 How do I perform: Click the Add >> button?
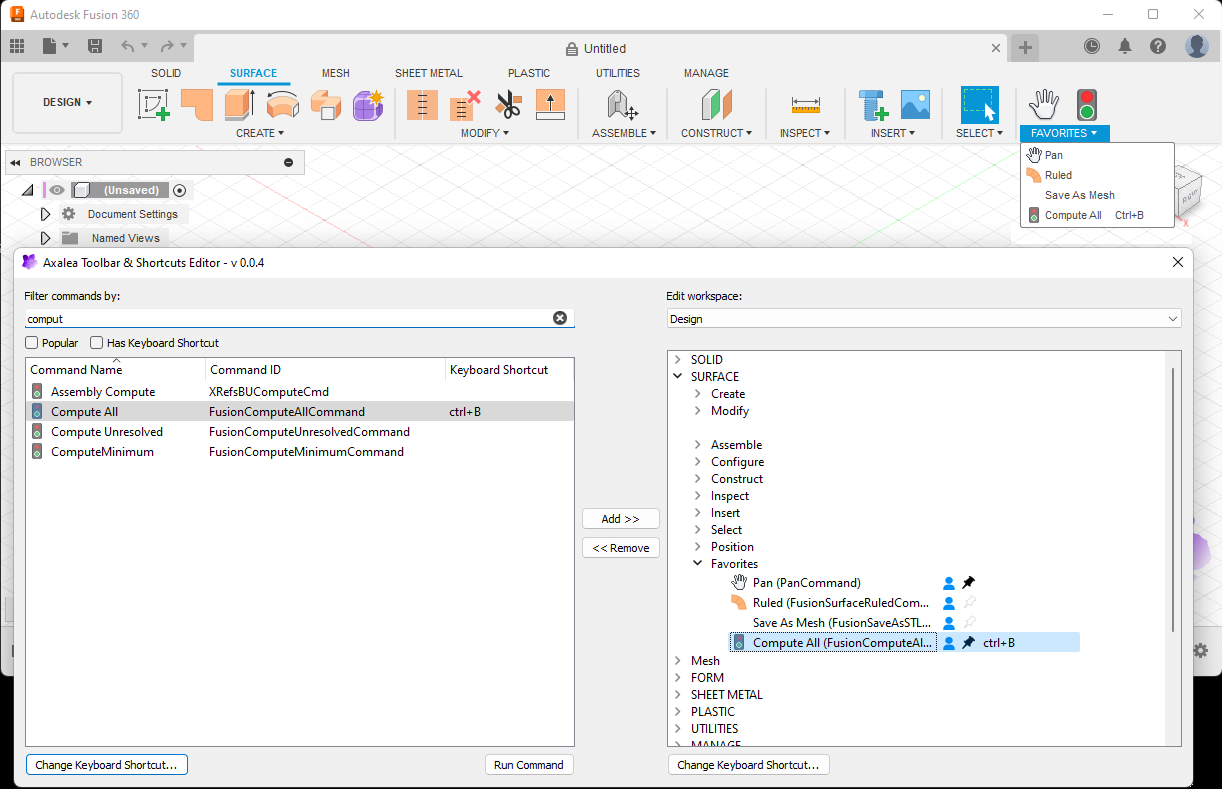(621, 519)
